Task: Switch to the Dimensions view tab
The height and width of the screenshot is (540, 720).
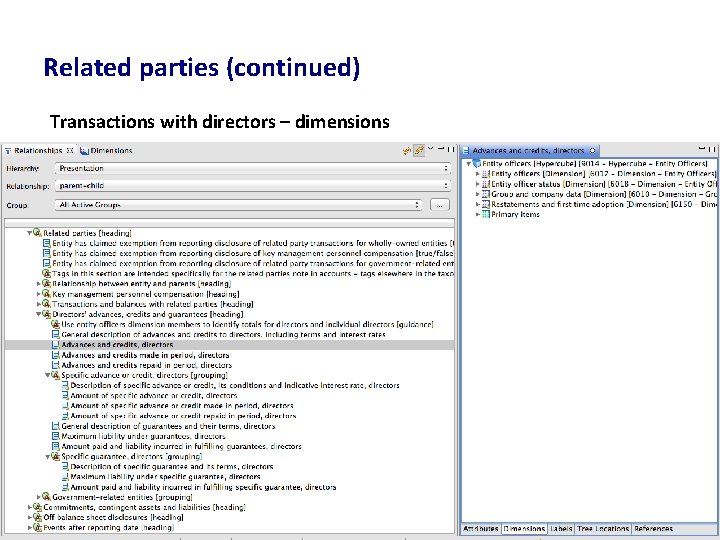Action: click(107, 151)
